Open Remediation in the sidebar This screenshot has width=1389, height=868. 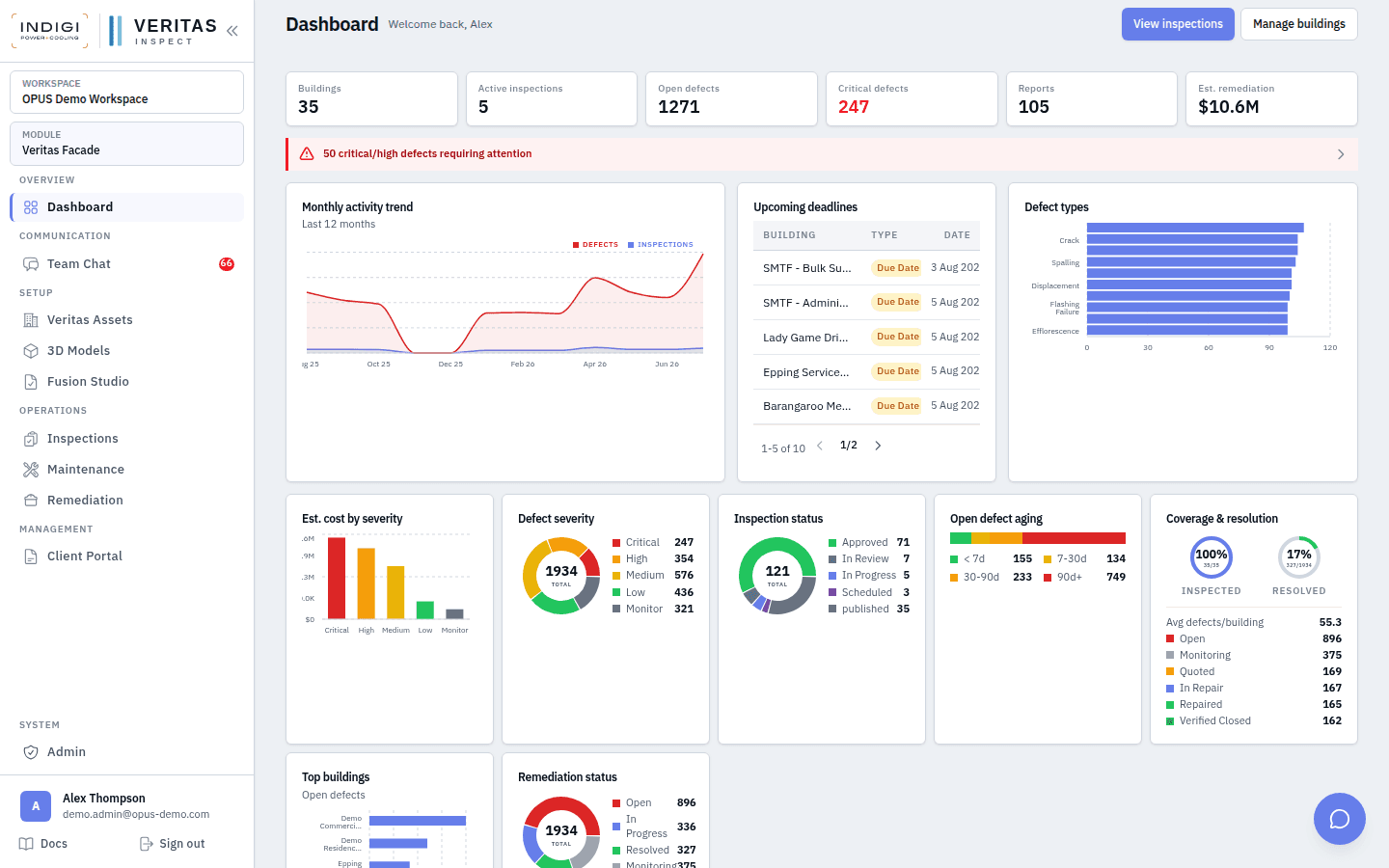pos(126,501)
